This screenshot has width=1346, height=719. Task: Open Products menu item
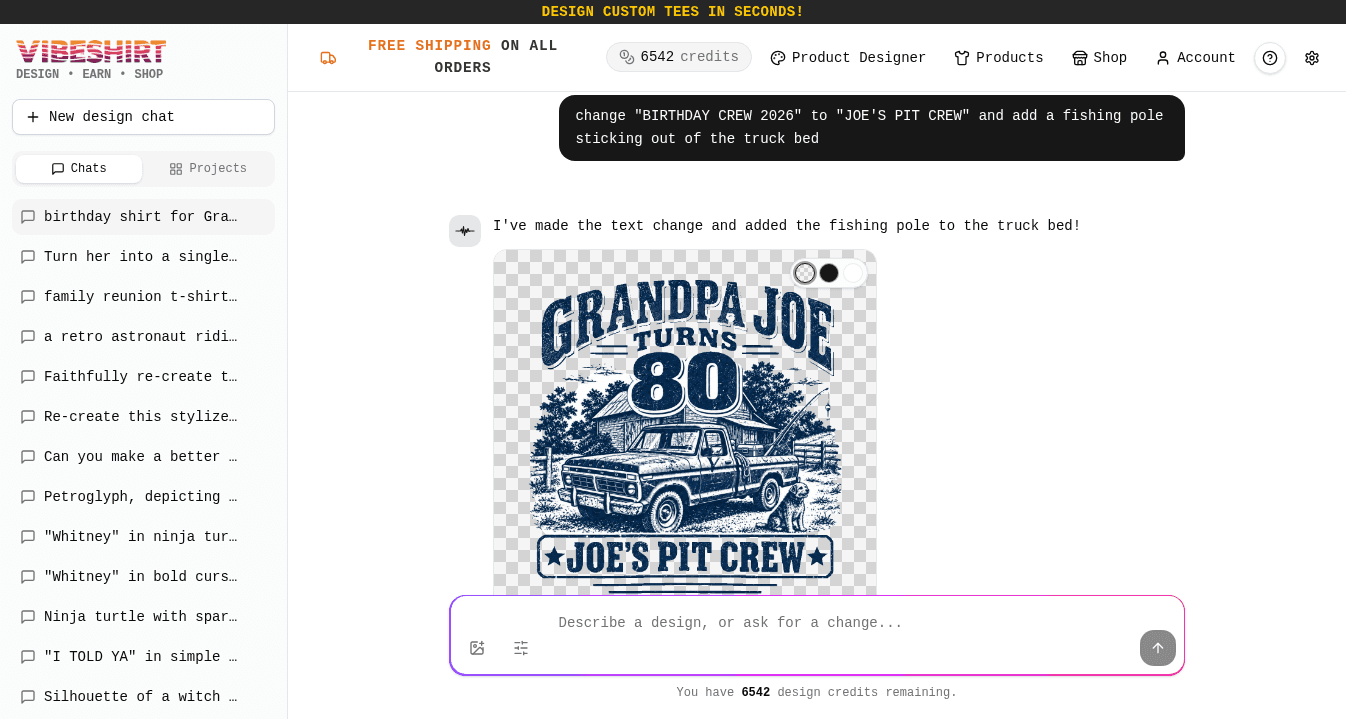[x=999, y=58]
